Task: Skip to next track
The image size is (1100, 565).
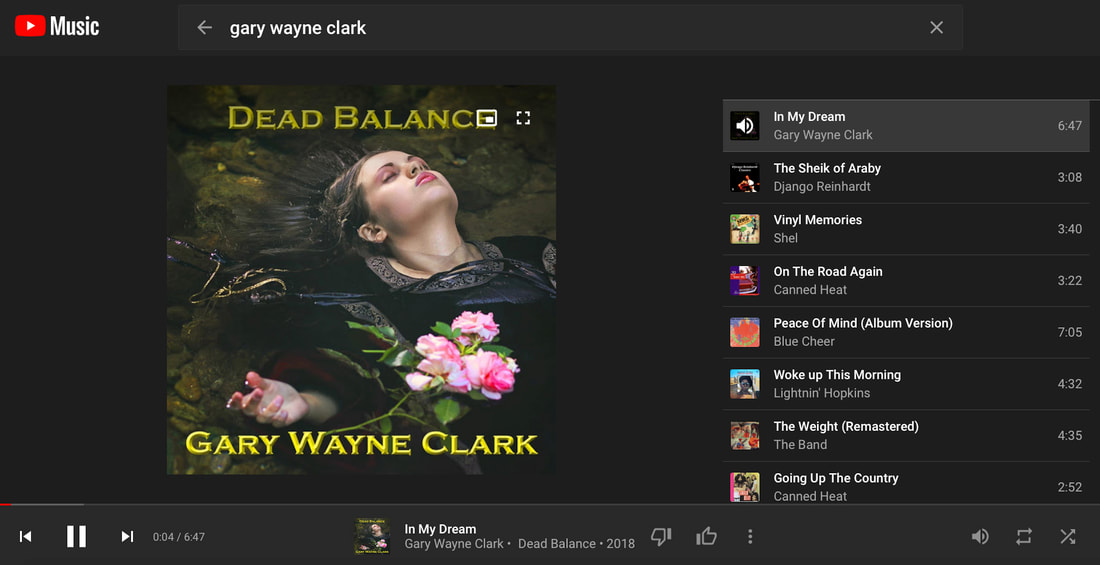Action: [x=127, y=536]
